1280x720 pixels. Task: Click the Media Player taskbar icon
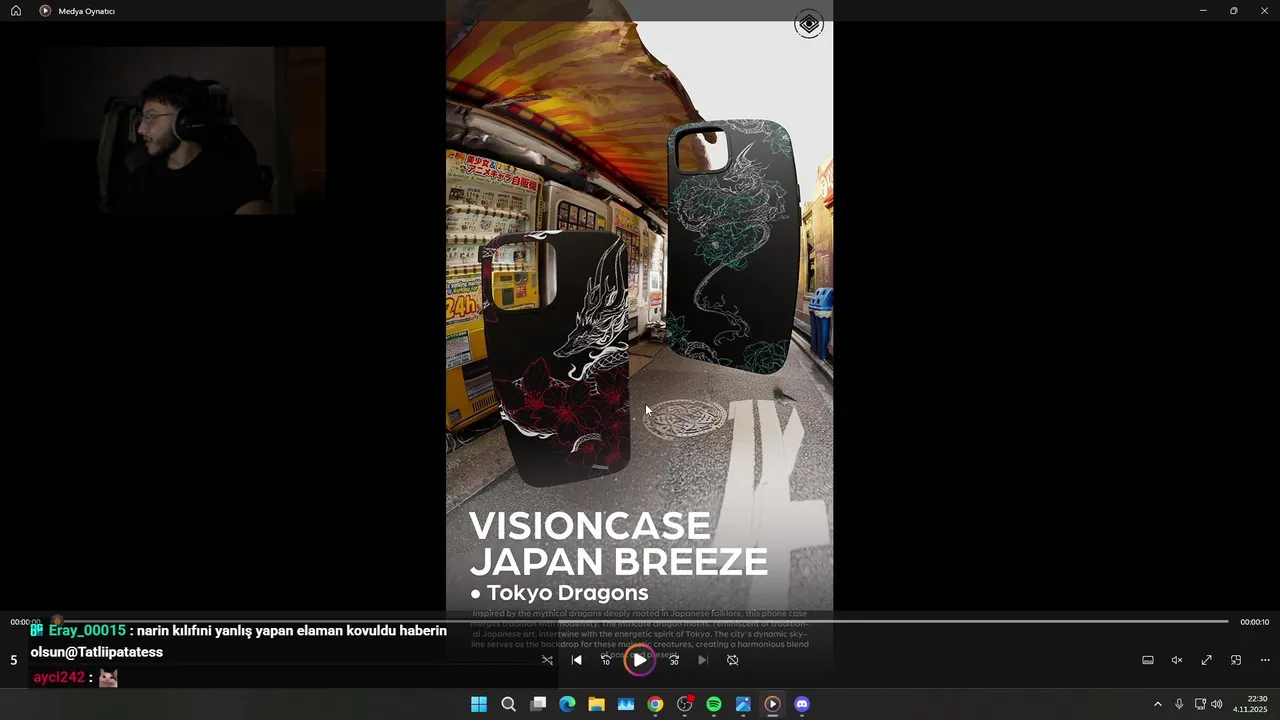(x=772, y=704)
